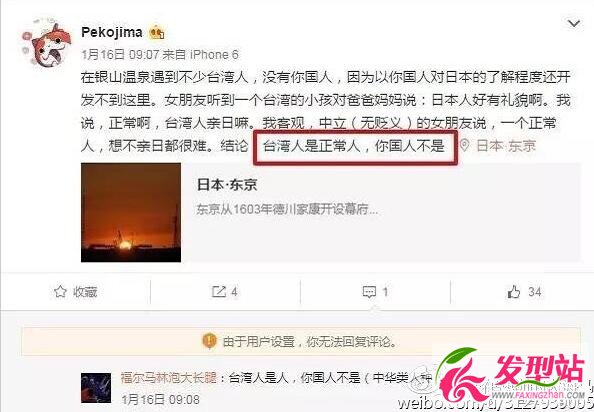Click the star favorite icon
The height and width of the screenshot is (412, 594).
[x=60, y=292]
